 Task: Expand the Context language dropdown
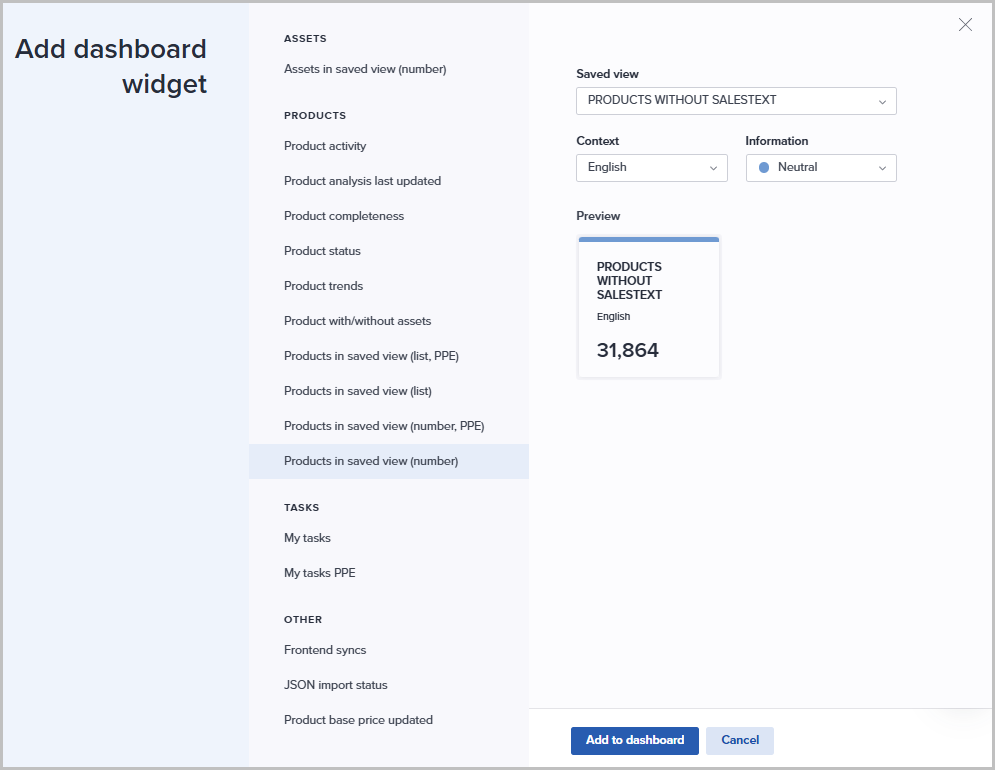[x=652, y=168]
